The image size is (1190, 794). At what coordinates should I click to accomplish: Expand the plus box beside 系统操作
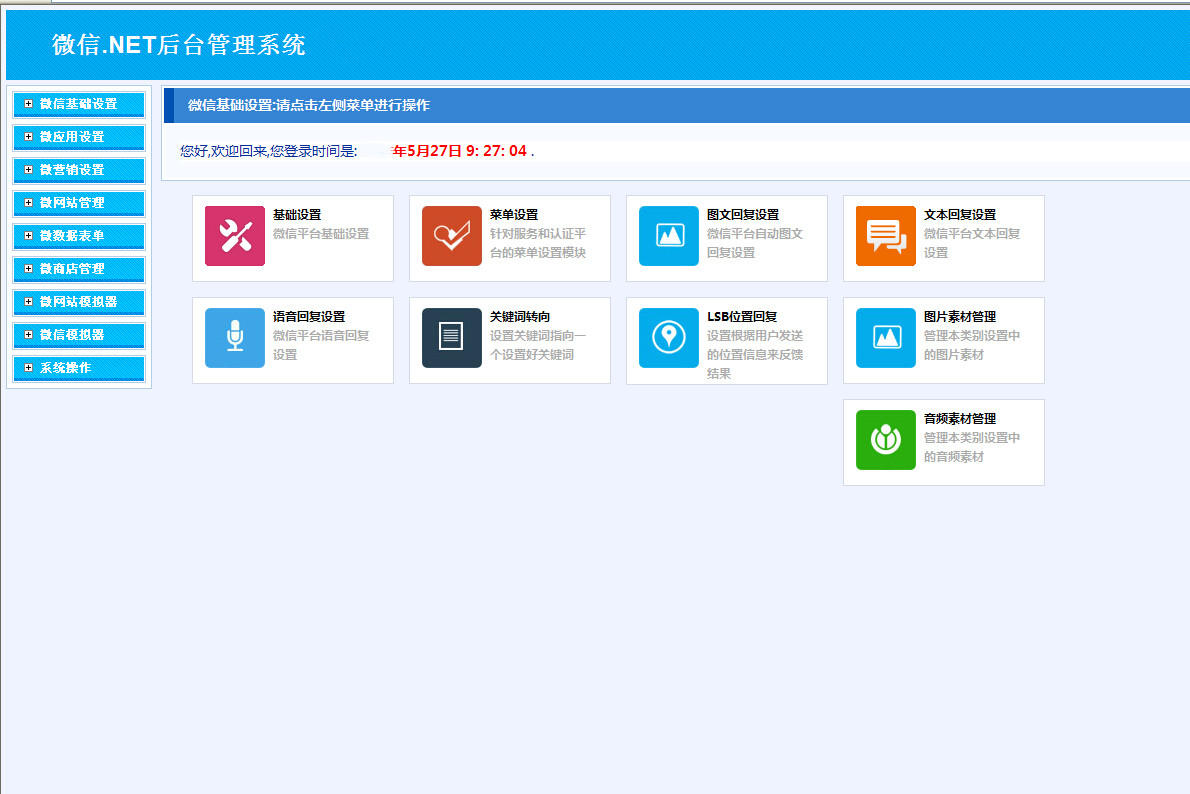pos(28,367)
